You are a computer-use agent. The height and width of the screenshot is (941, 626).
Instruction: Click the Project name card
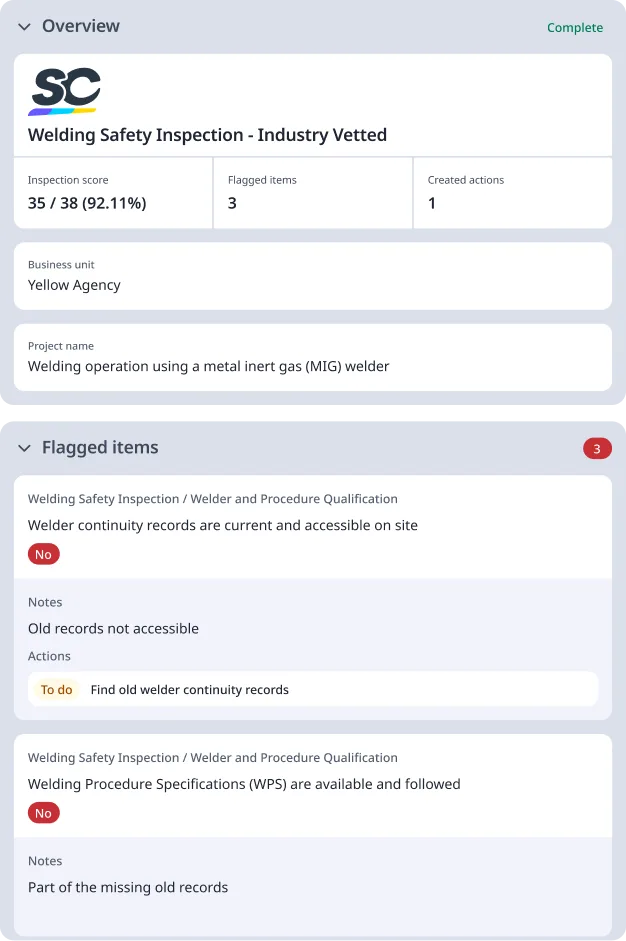pos(312,357)
